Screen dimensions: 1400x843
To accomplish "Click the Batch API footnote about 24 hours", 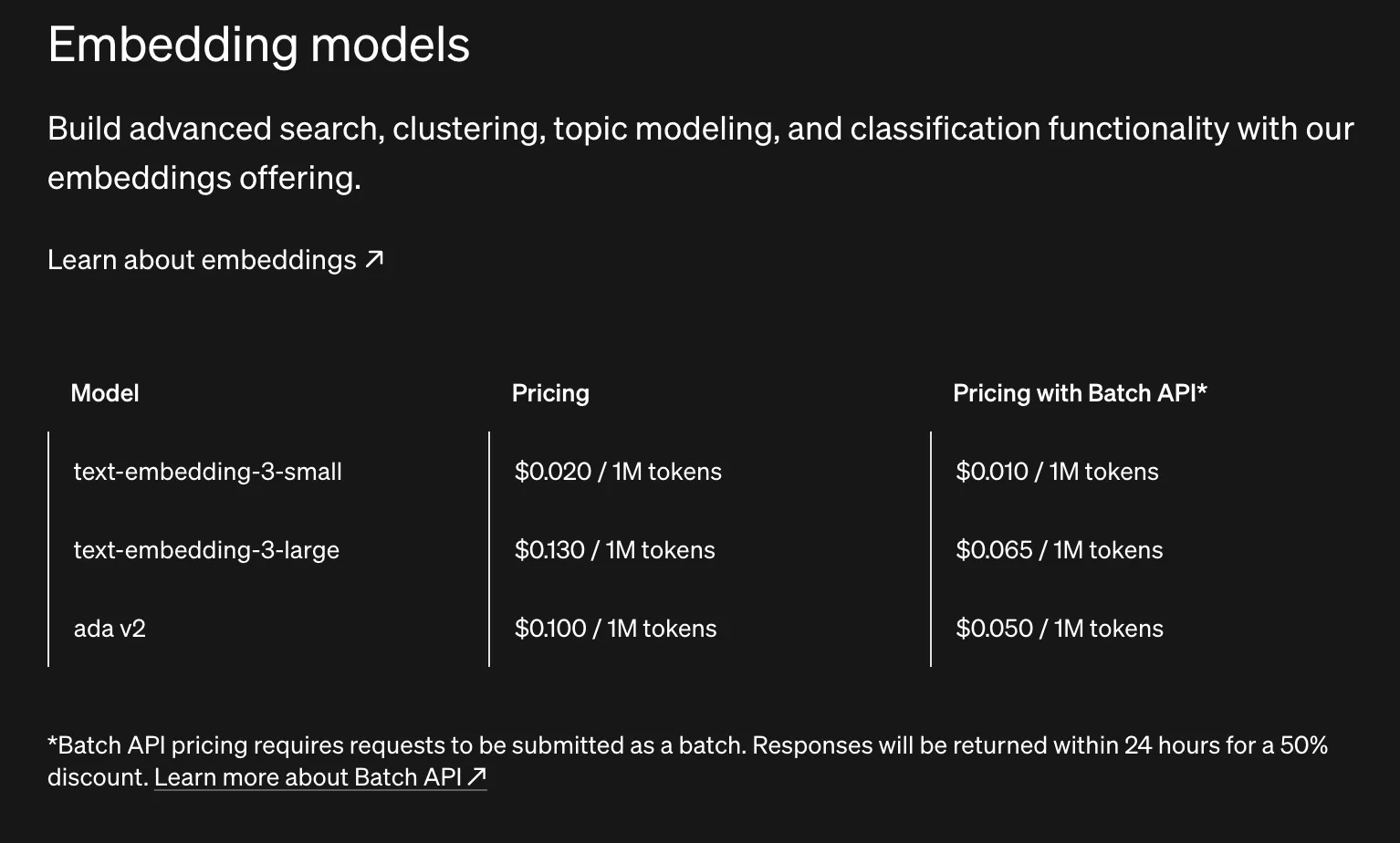I will coord(1004,745).
